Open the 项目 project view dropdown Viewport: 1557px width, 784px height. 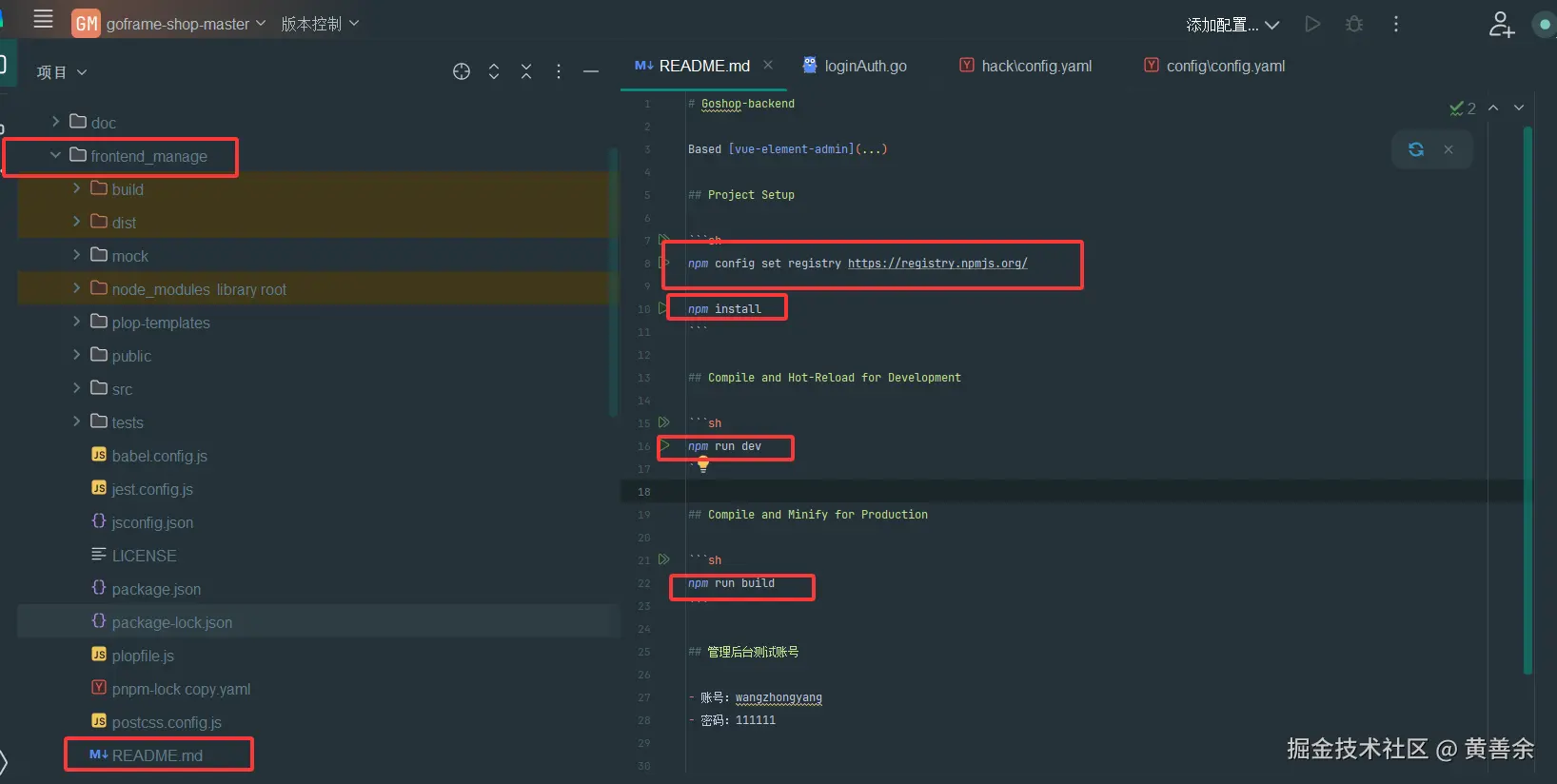(x=62, y=72)
